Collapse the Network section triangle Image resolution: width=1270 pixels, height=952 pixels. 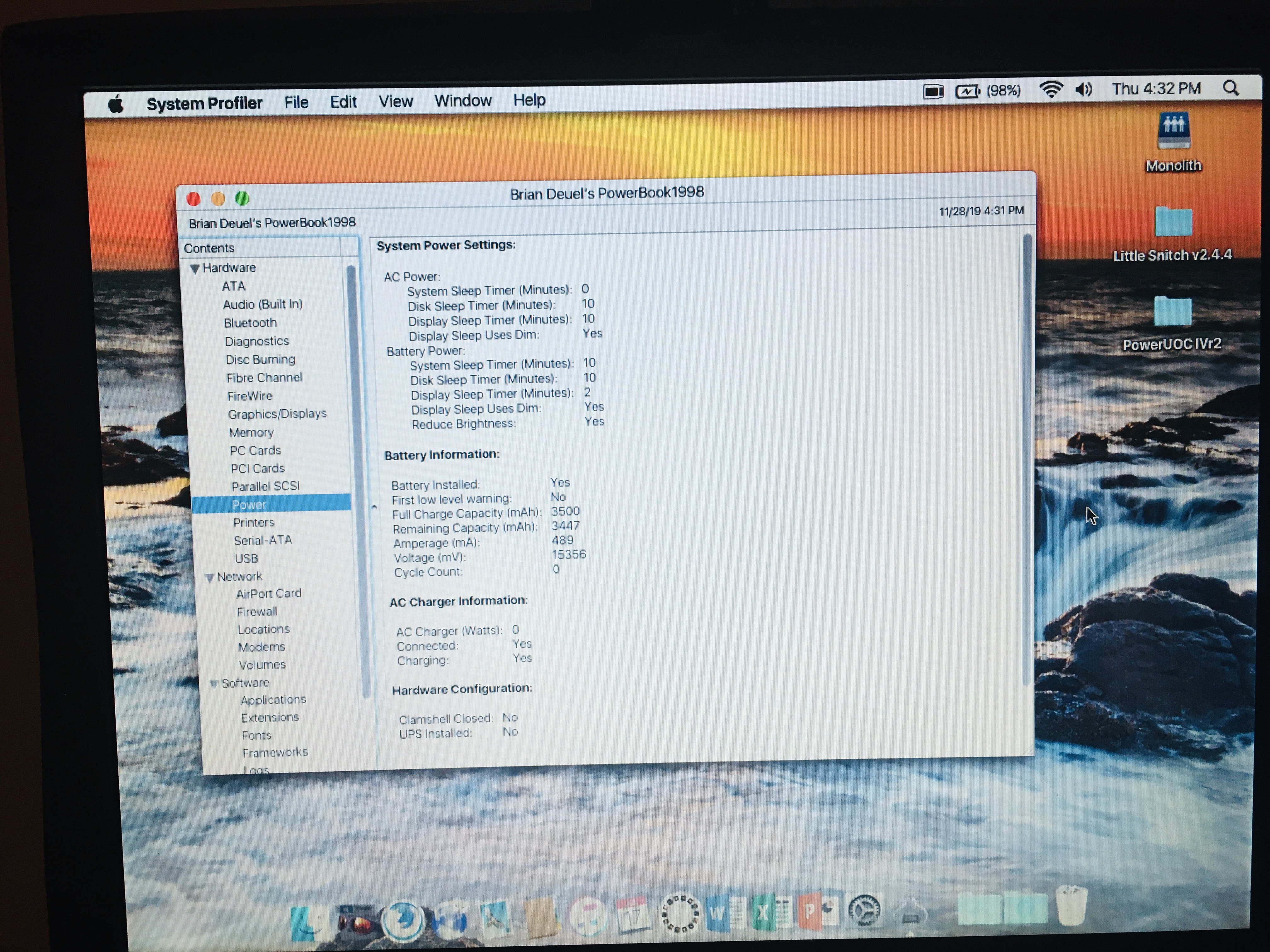click(x=209, y=578)
